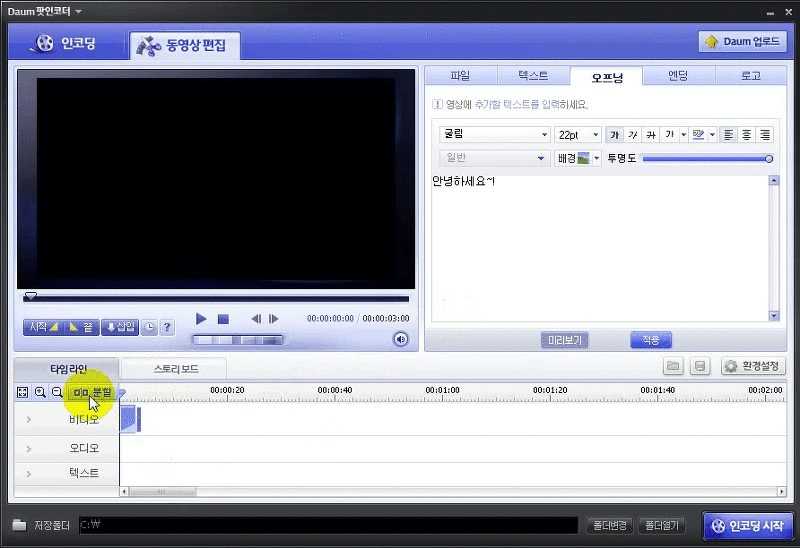Align text to the right
800x548 pixels.
pyautogui.click(x=765, y=135)
